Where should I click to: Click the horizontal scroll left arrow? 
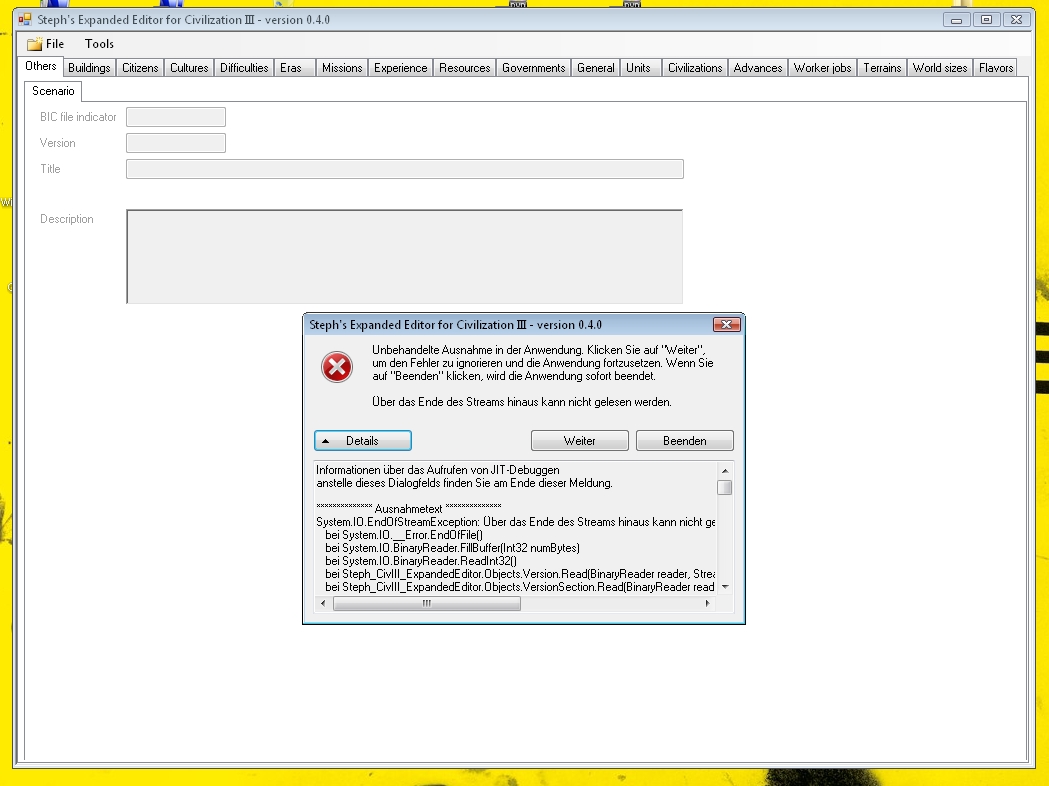point(323,603)
